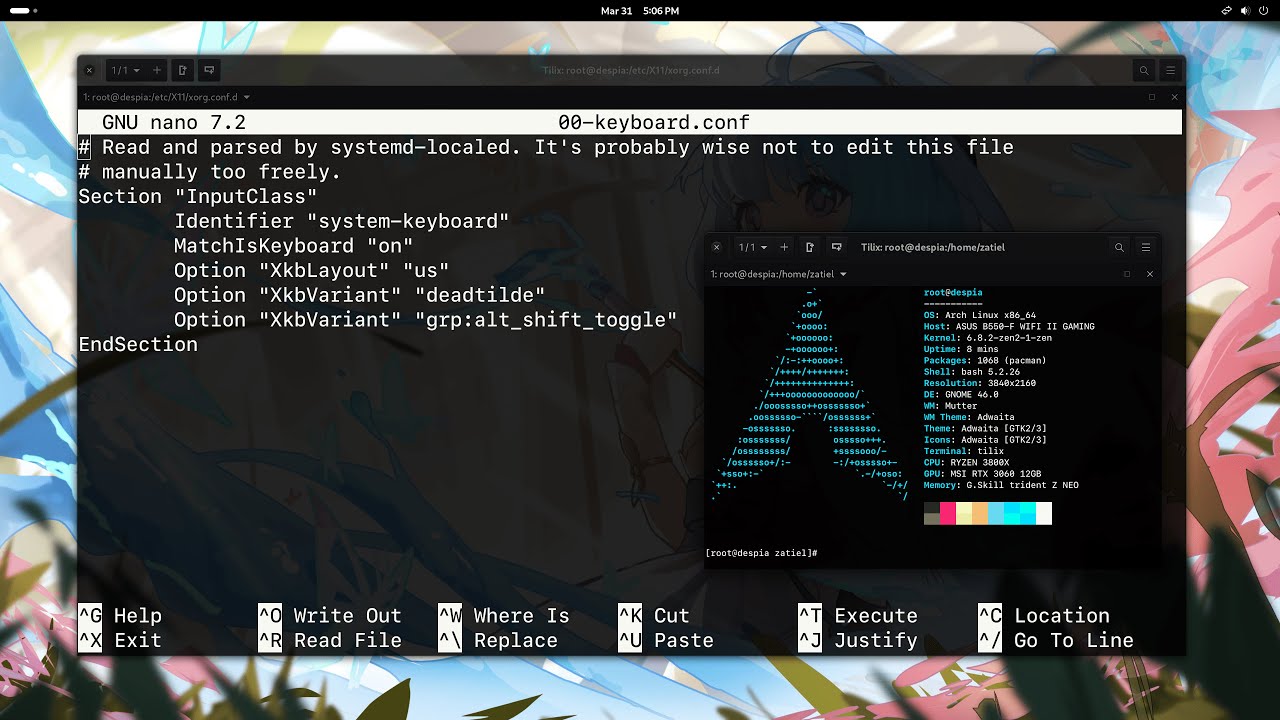Click the "deadtilde" XkbVariant line
This screenshot has height=720, width=1280.
coord(360,295)
